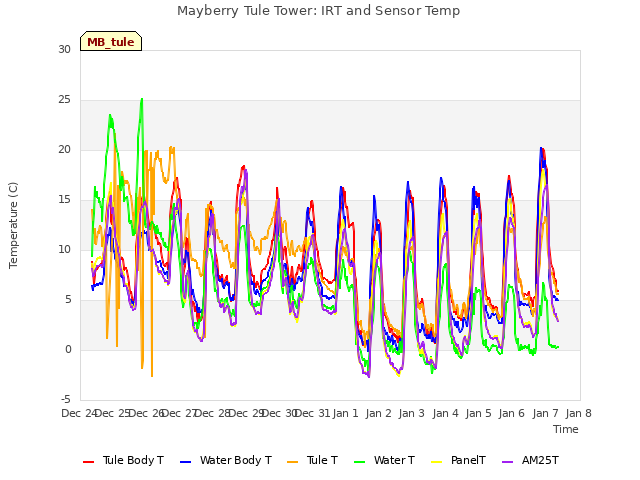Screen dimensions: 640x480
Task: Toggle the Water T legend entry
Action: tap(384, 460)
